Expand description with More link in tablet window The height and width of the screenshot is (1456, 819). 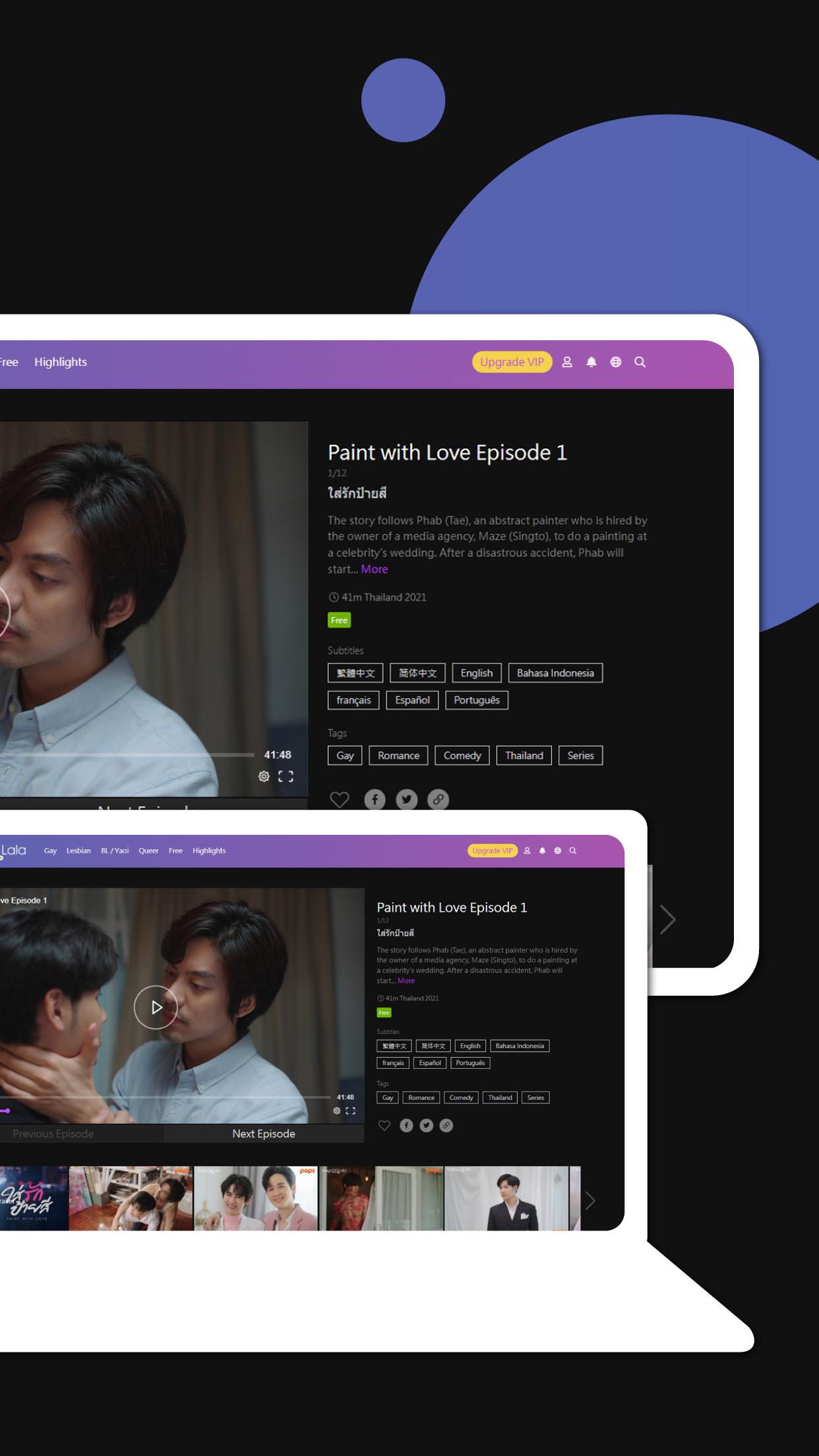[x=375, y=569]
